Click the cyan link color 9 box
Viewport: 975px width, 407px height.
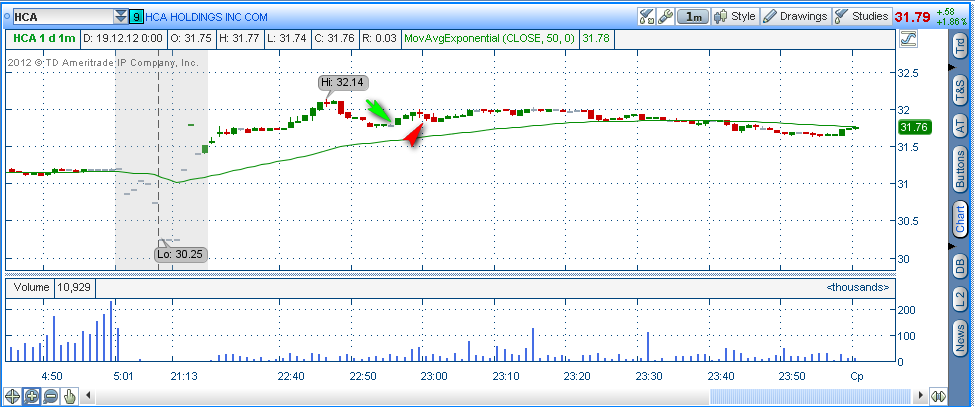point(136,17)
